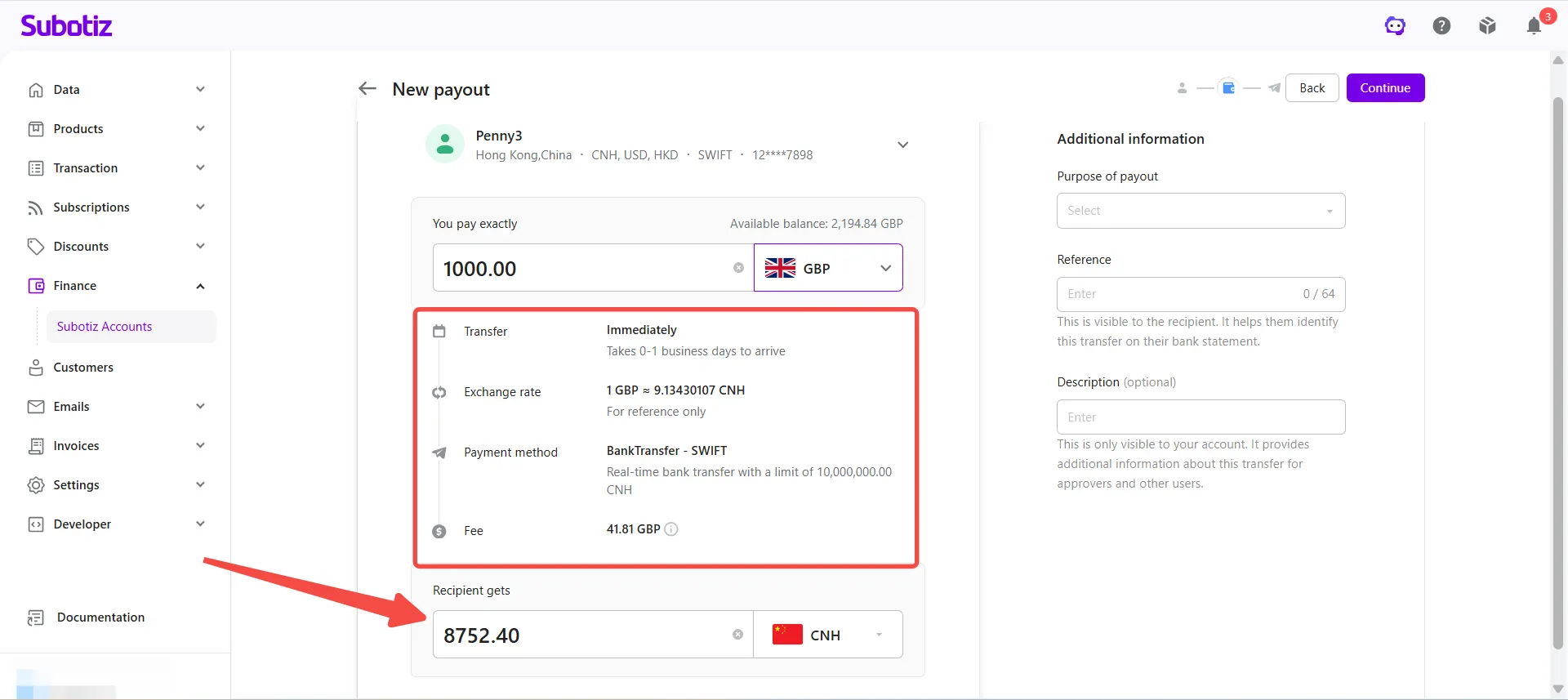The height and width of the screenshot is (700, 1568).
Task: Click the Immediately transfer text
Action: tap(641, 330)
